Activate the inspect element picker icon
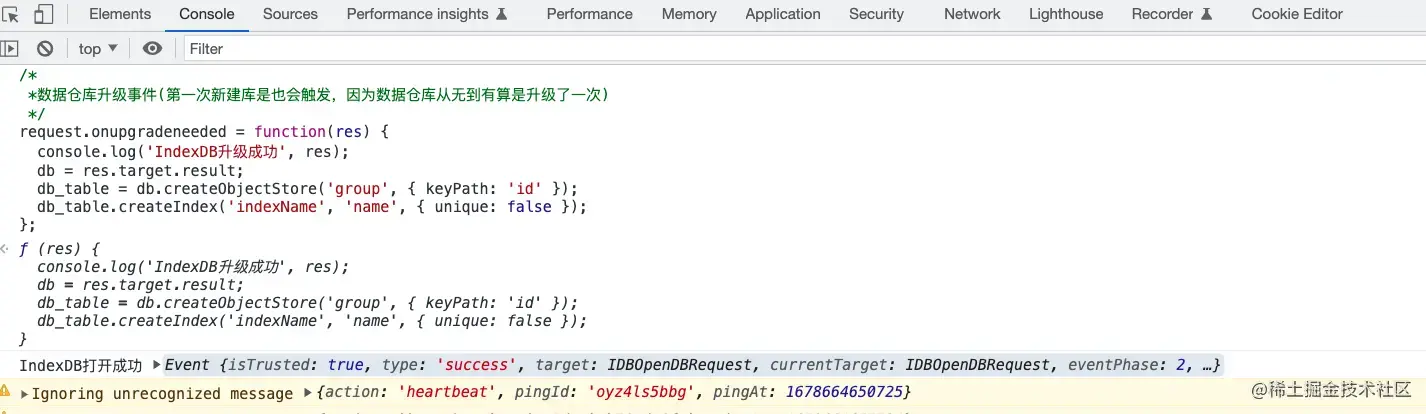This screenshot has width=1426, height=414. (11, 14)
